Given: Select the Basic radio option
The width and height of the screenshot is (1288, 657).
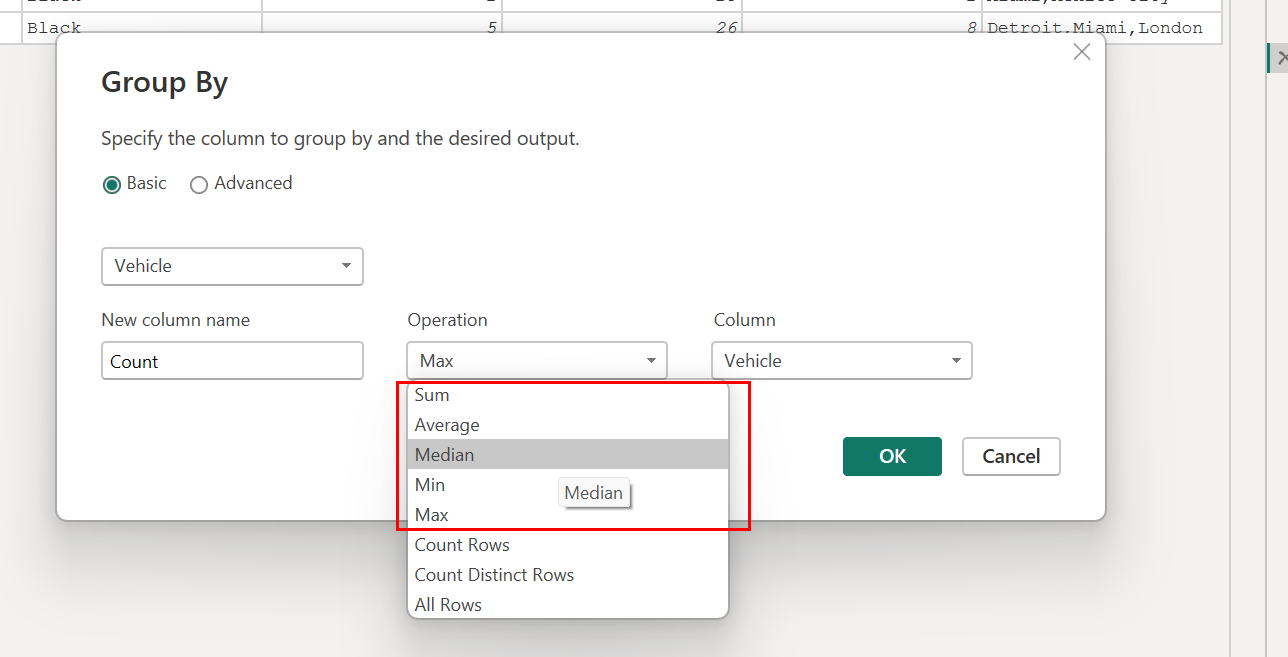Looking at the screenshot, I should pyautogui.click(x=135, y=184).
